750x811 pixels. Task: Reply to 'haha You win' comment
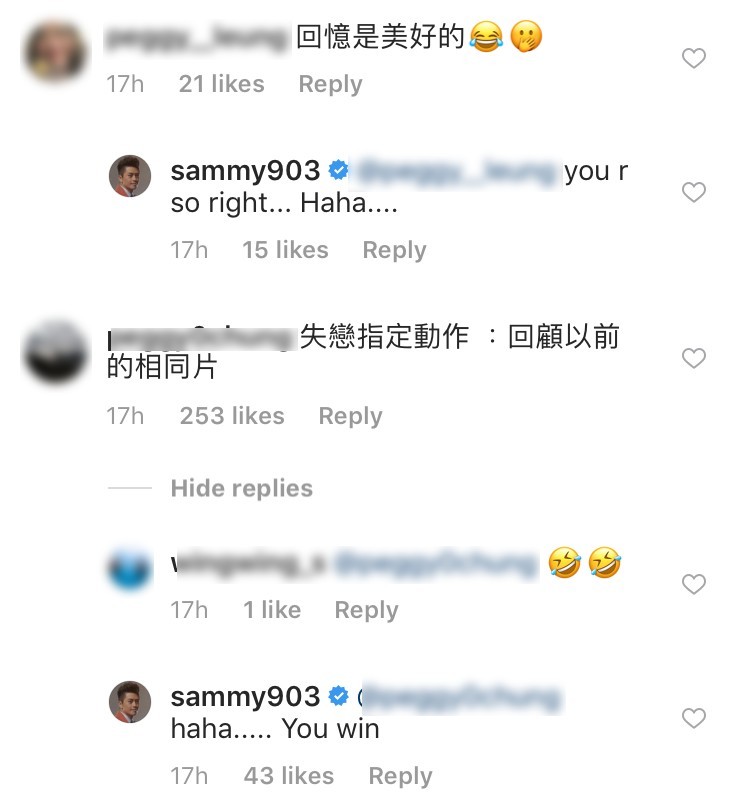[400, 776]
